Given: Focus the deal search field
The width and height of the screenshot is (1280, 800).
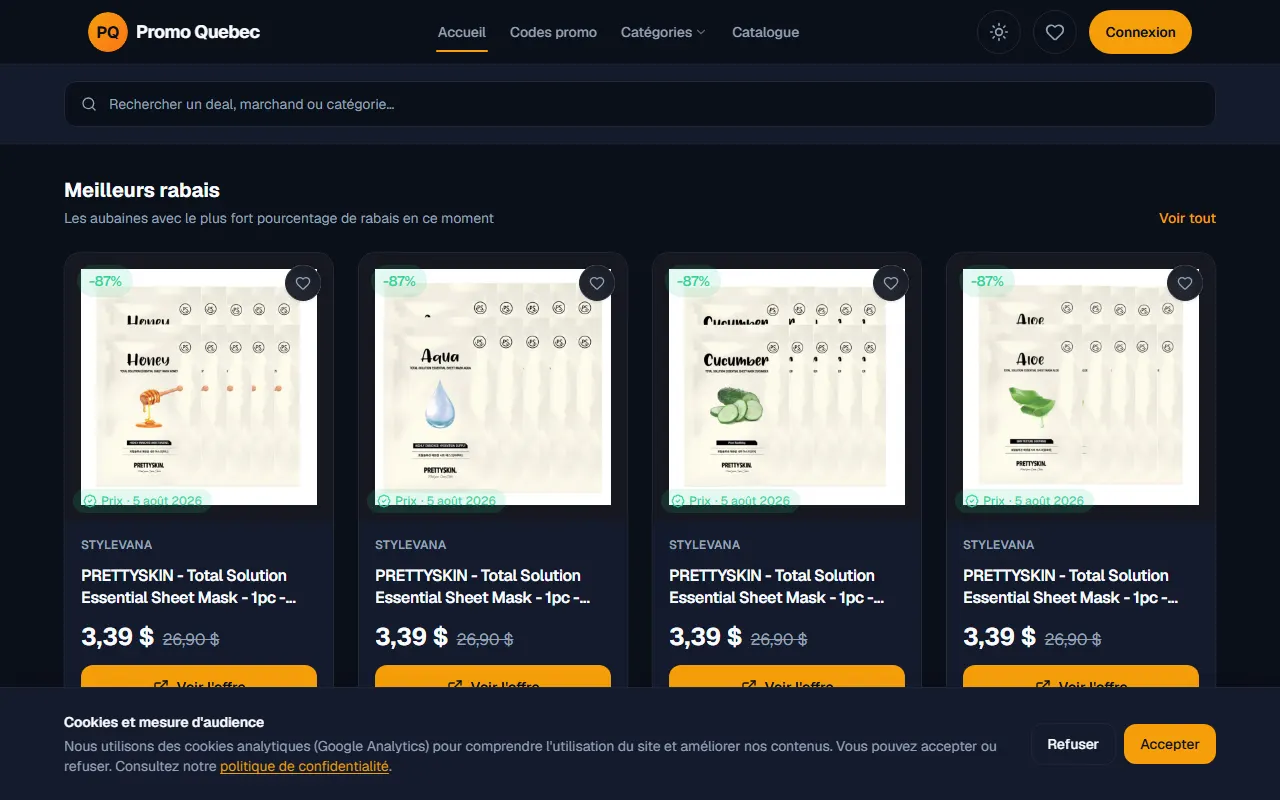Looking at the screenshot, I should pyautogui.click(x=640, y=104).
